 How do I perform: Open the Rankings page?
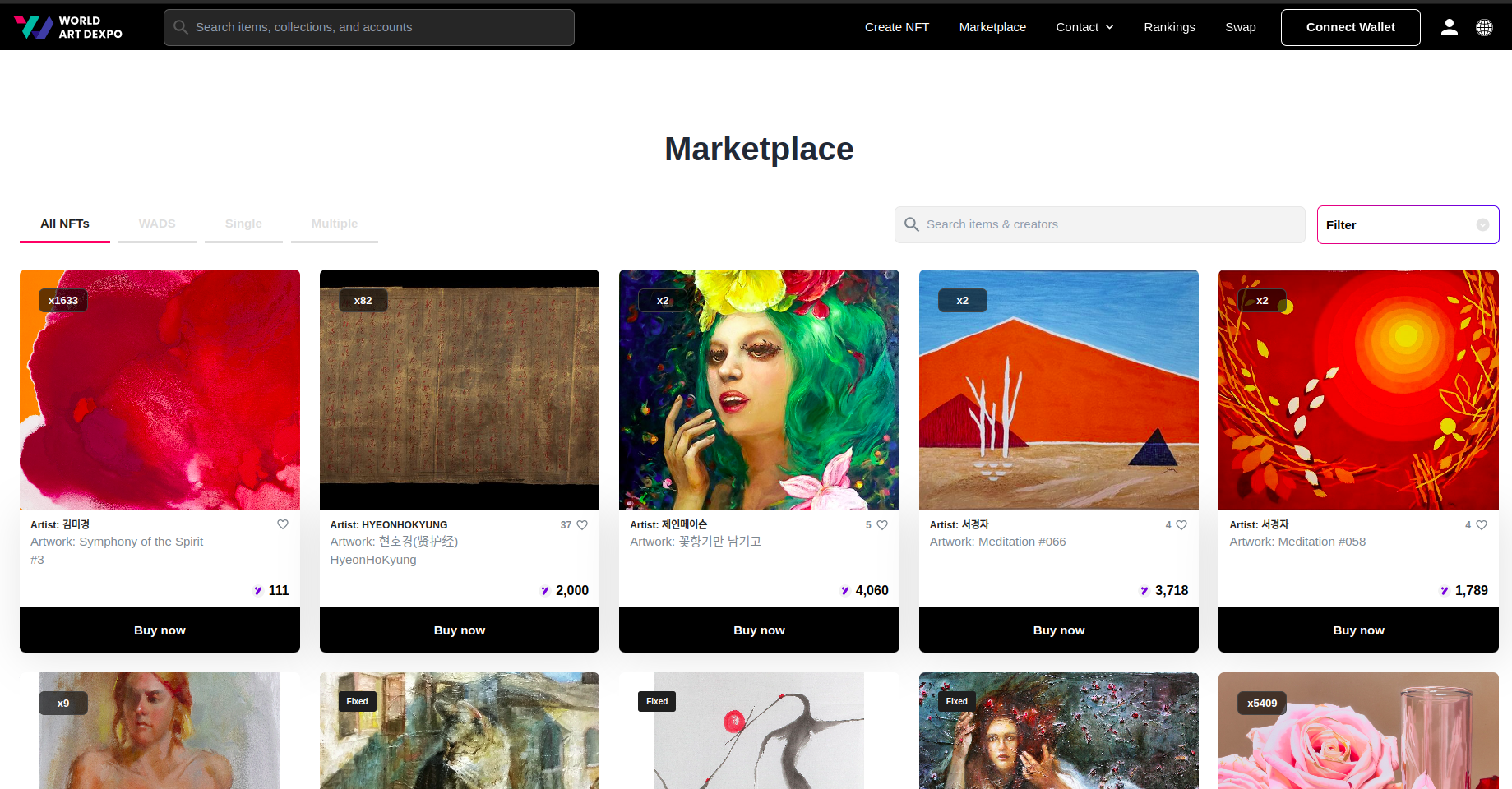tap(1169, 27)
